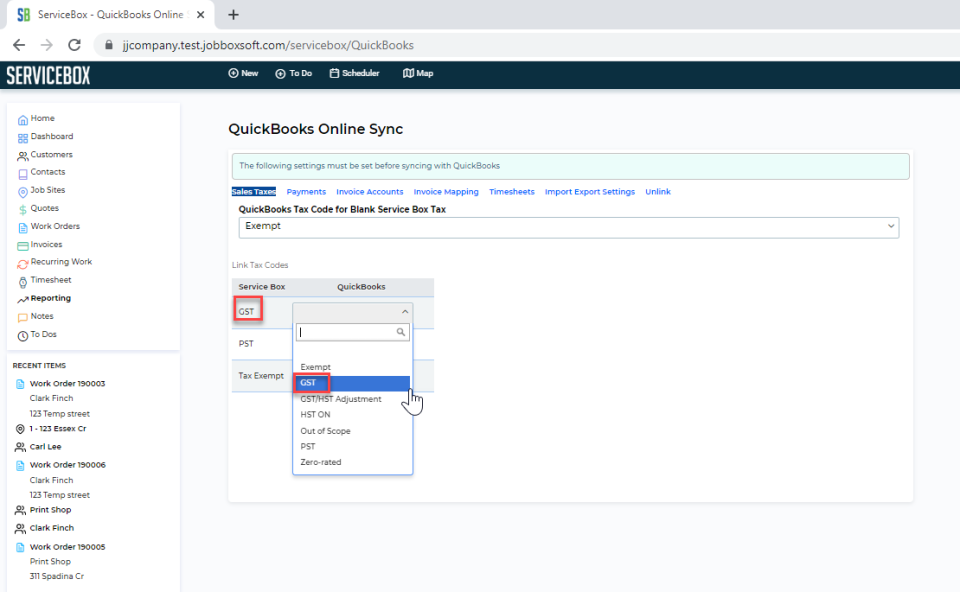Select GST/HST Adjustment option
Image resolution: width=960 pixels, height=592 pixels.
[x=340, y=399]
